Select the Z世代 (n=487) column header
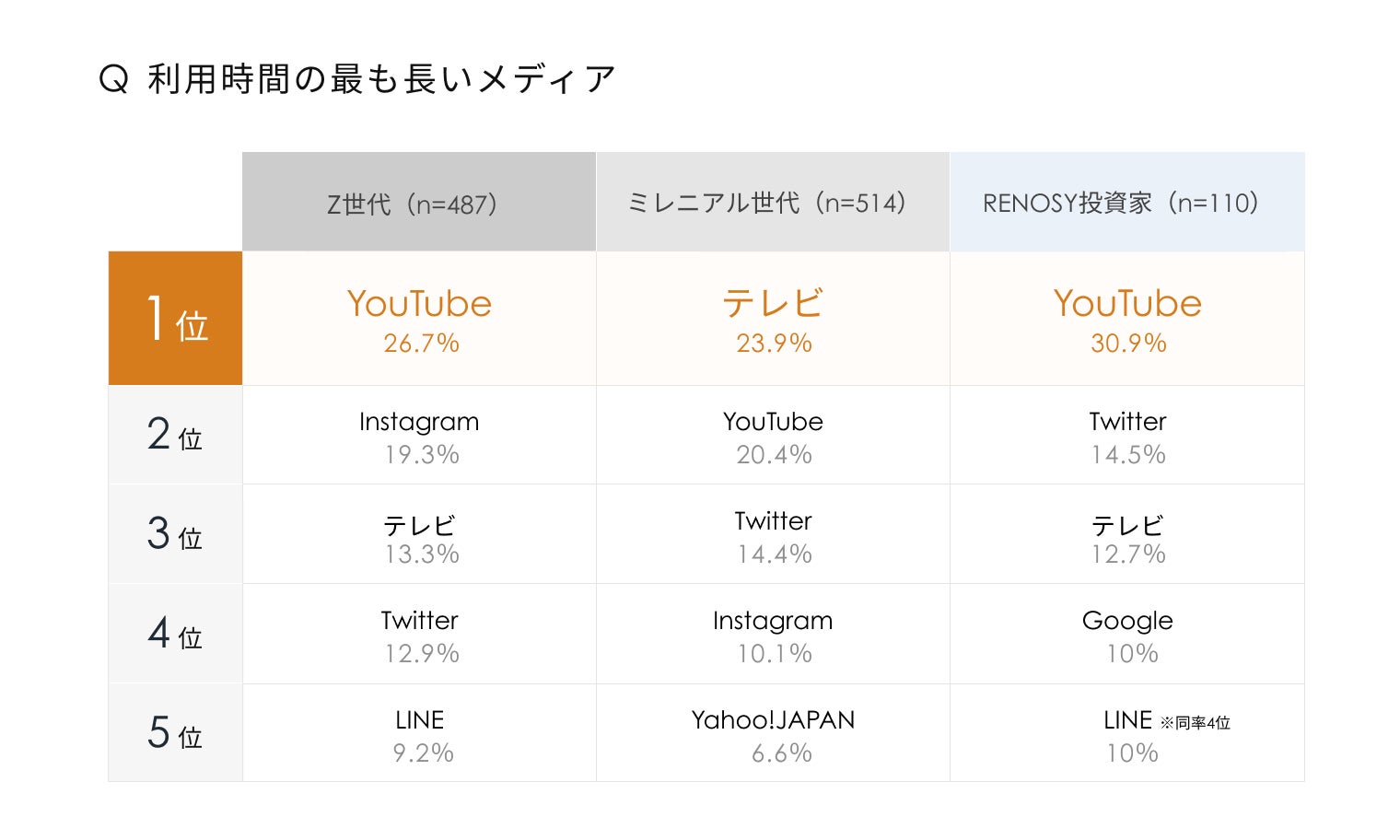The height and width of the screenshot is (840, 1400). pyautogui.click(x=419, y=202)
